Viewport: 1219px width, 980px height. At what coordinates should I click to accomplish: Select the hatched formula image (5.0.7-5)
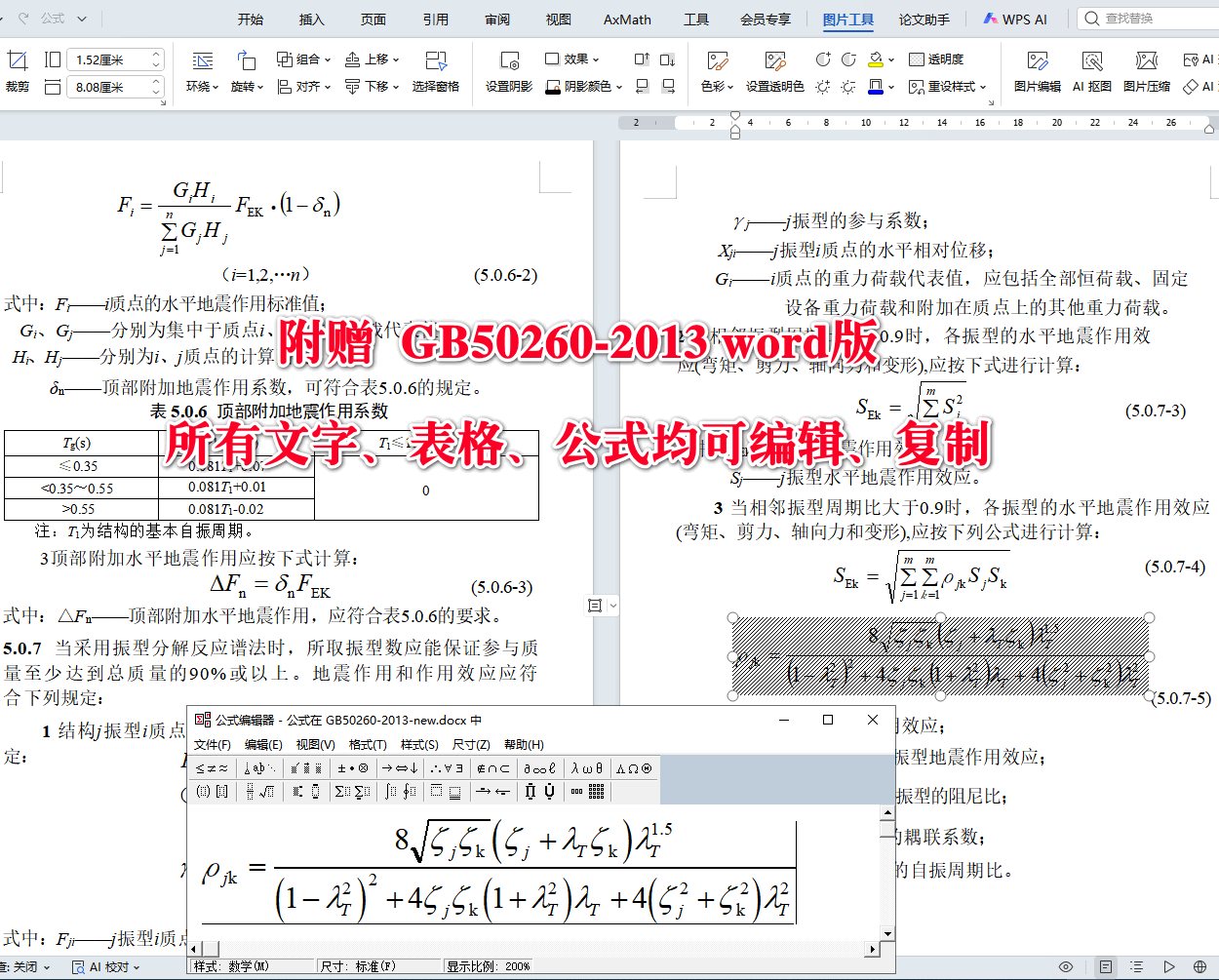941,655
